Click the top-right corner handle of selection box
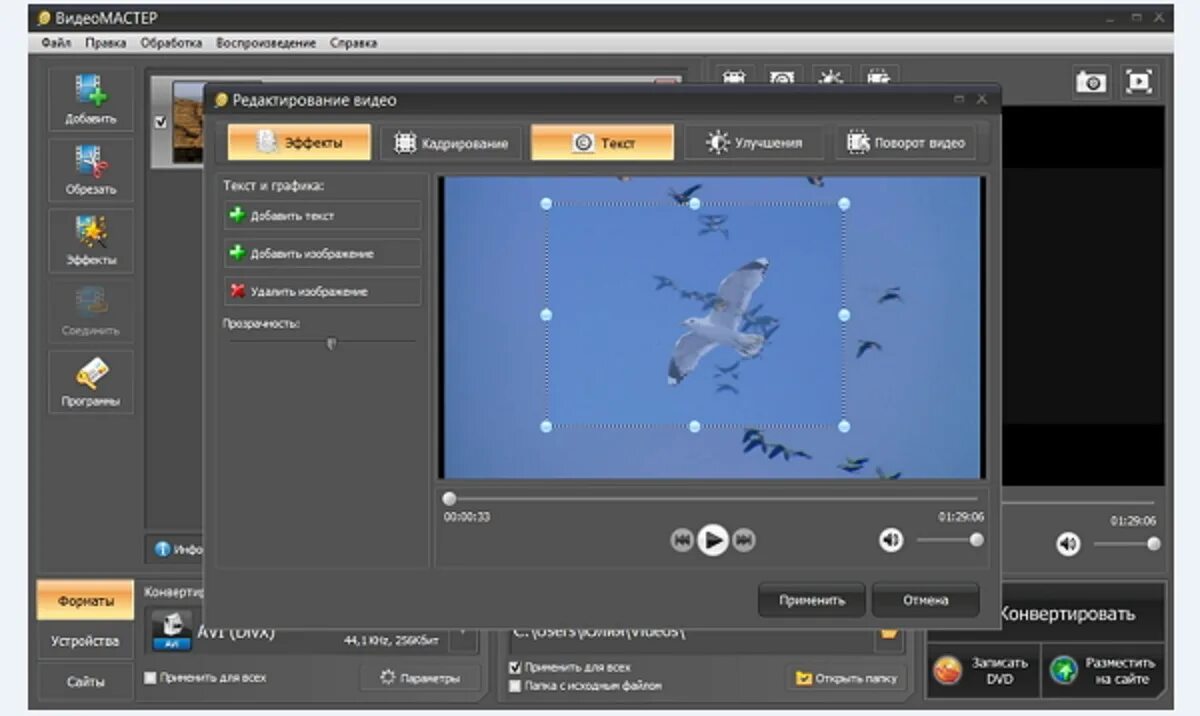1200x716 pixels. [x=844, y=203]
